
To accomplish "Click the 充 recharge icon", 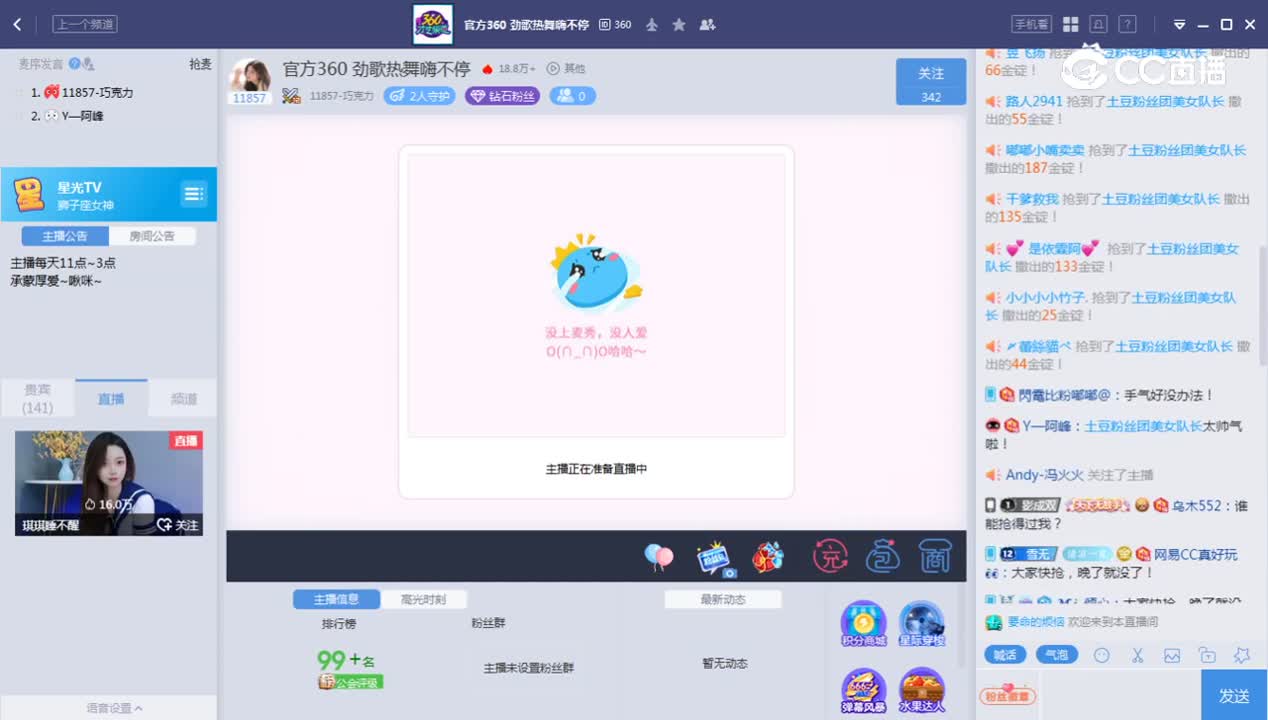I will 830,556.
